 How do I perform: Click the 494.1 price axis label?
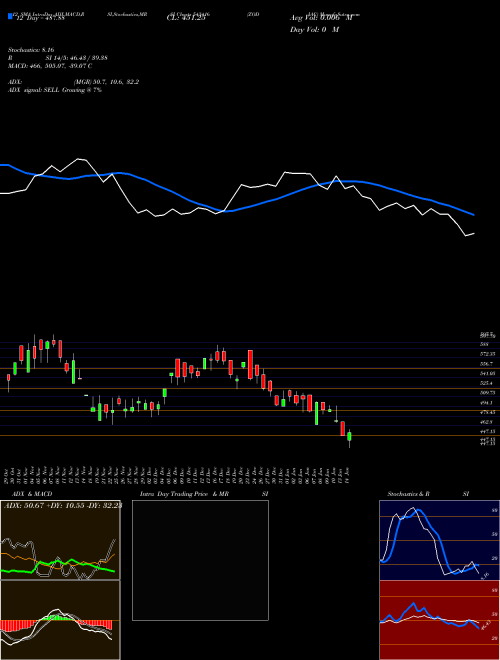click(x=487, y=402)
